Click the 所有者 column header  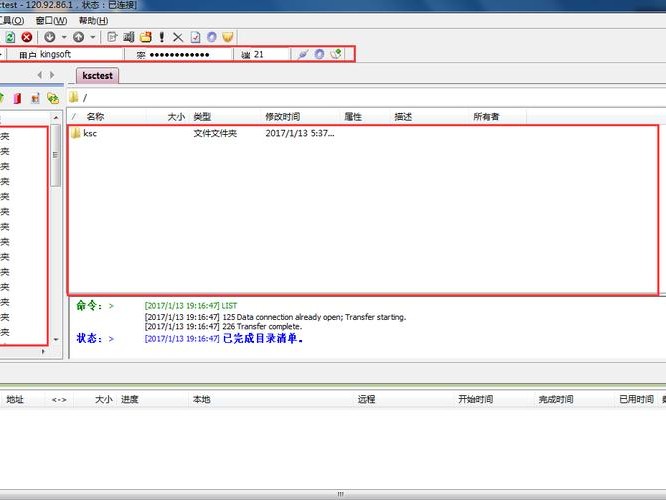tap(486, 117)
